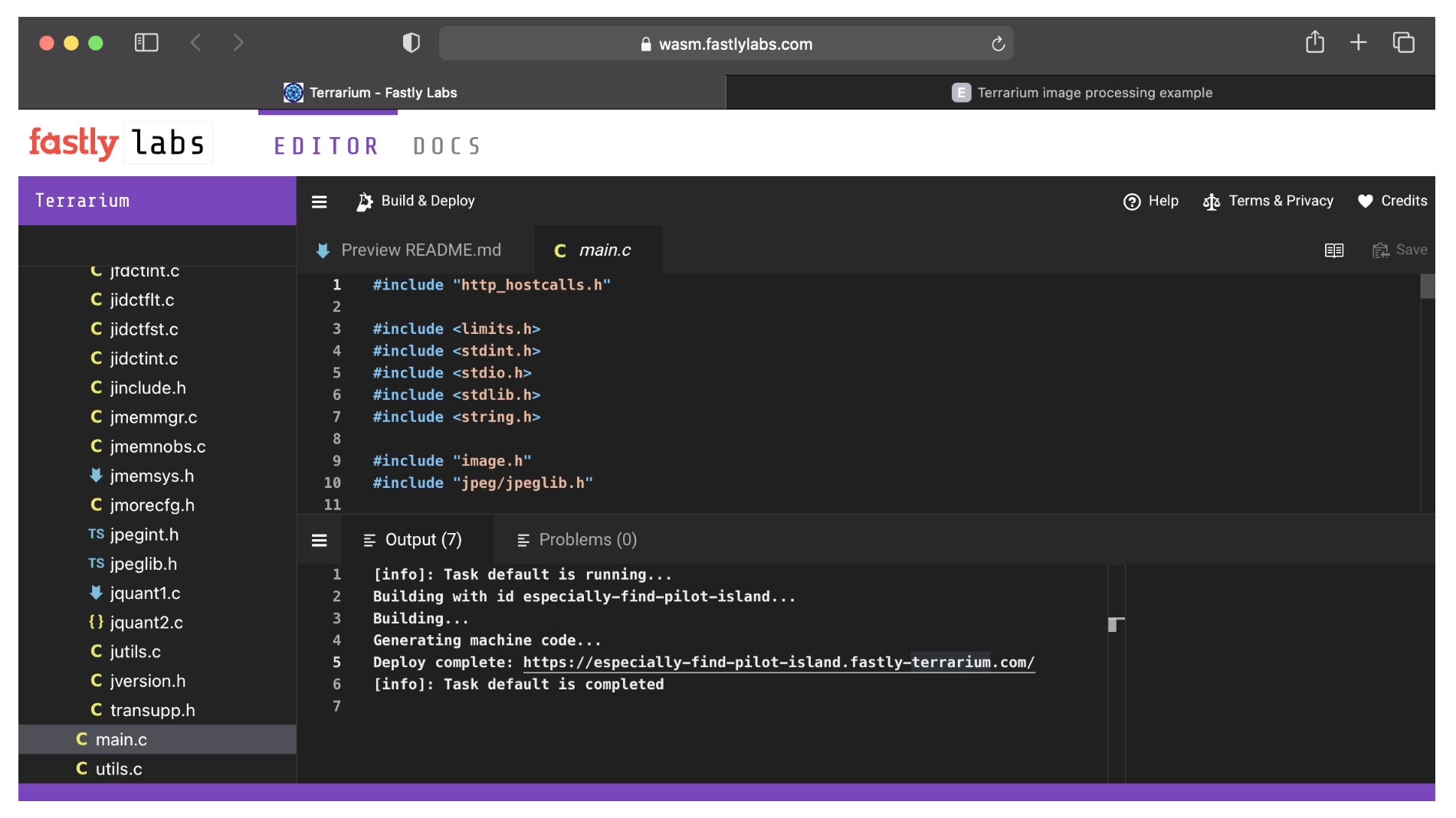Image resolution: width=1456 pixels, height=818 pixels.
Task: Switch to the Problems (0) tab
Action: pos(577,540)
